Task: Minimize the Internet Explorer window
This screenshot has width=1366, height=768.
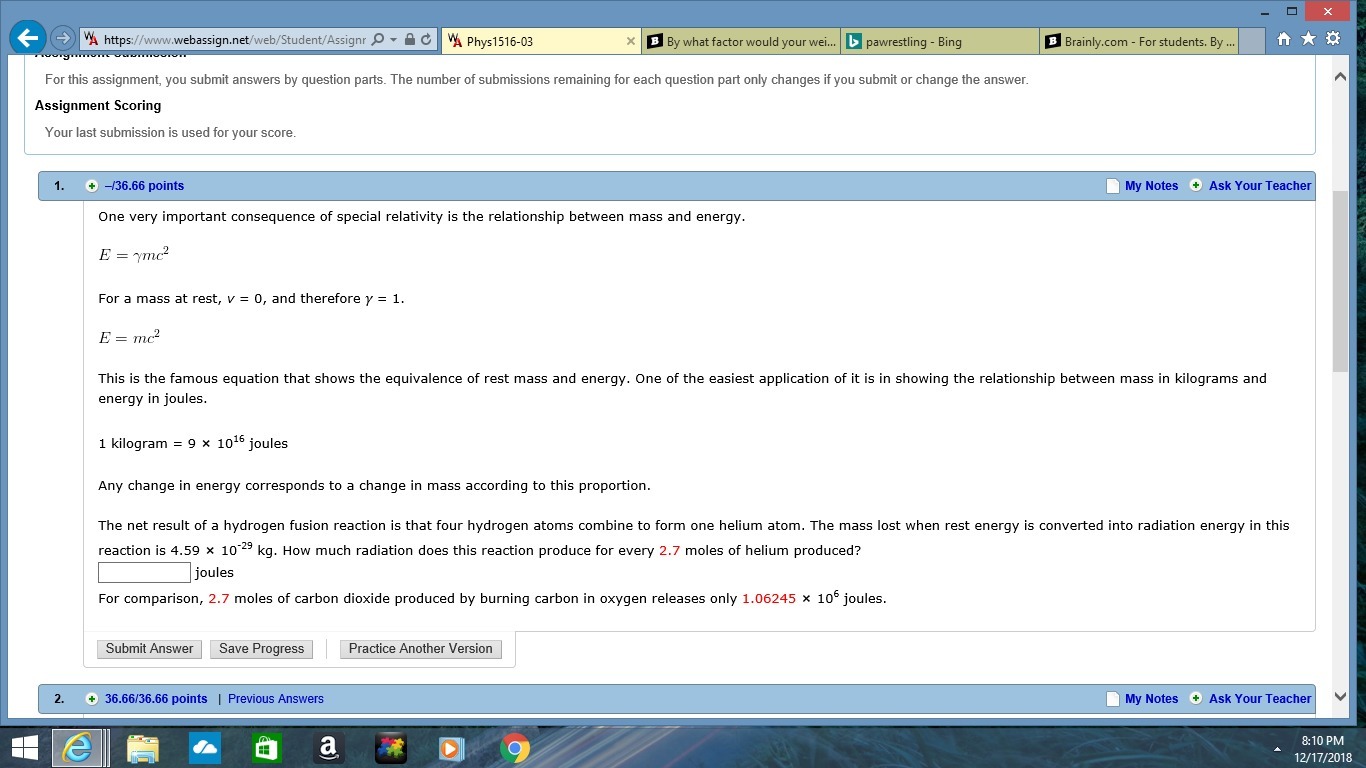Action: (x=1265, y=11)
